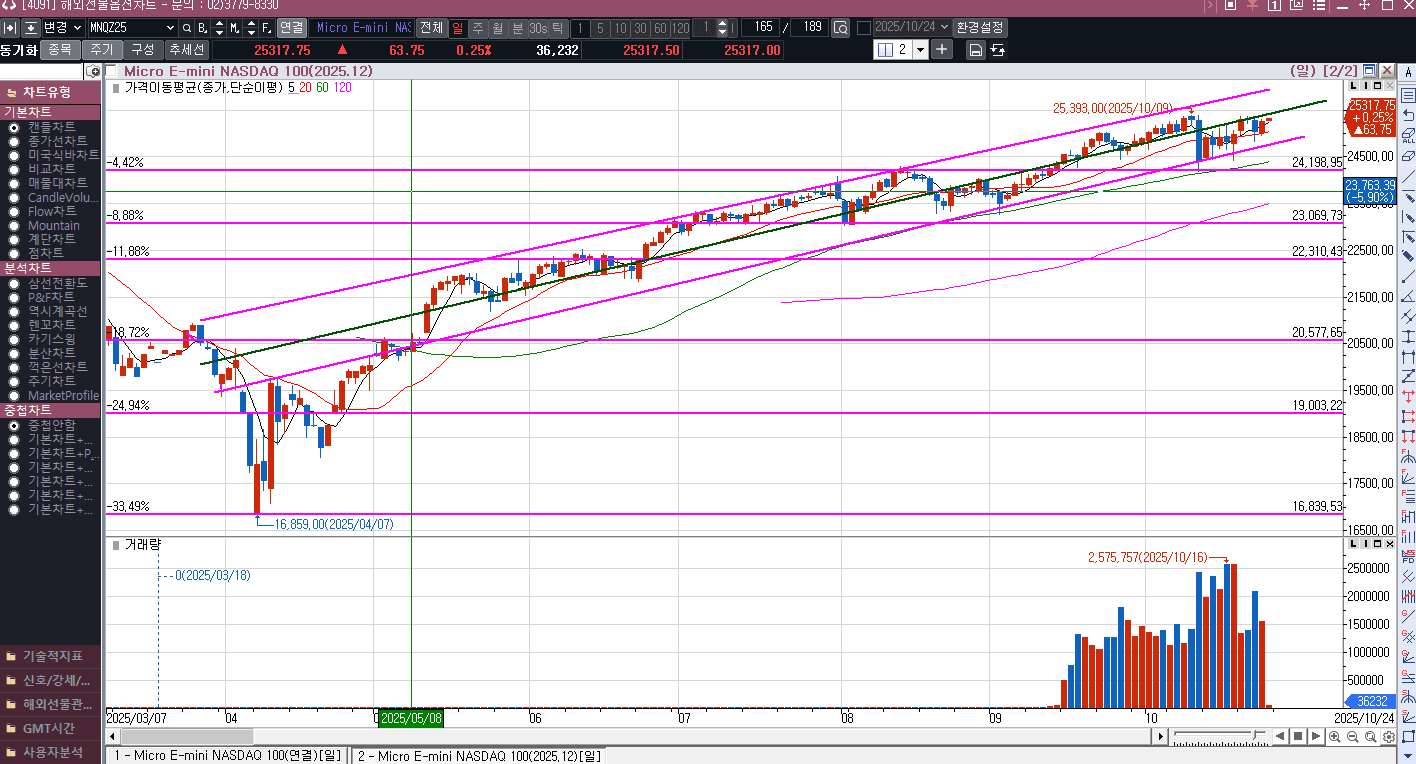Viewport: 1416px width, 764px height.
Task: Click the zoom in magnifier icon
Action: [1334, 737]
